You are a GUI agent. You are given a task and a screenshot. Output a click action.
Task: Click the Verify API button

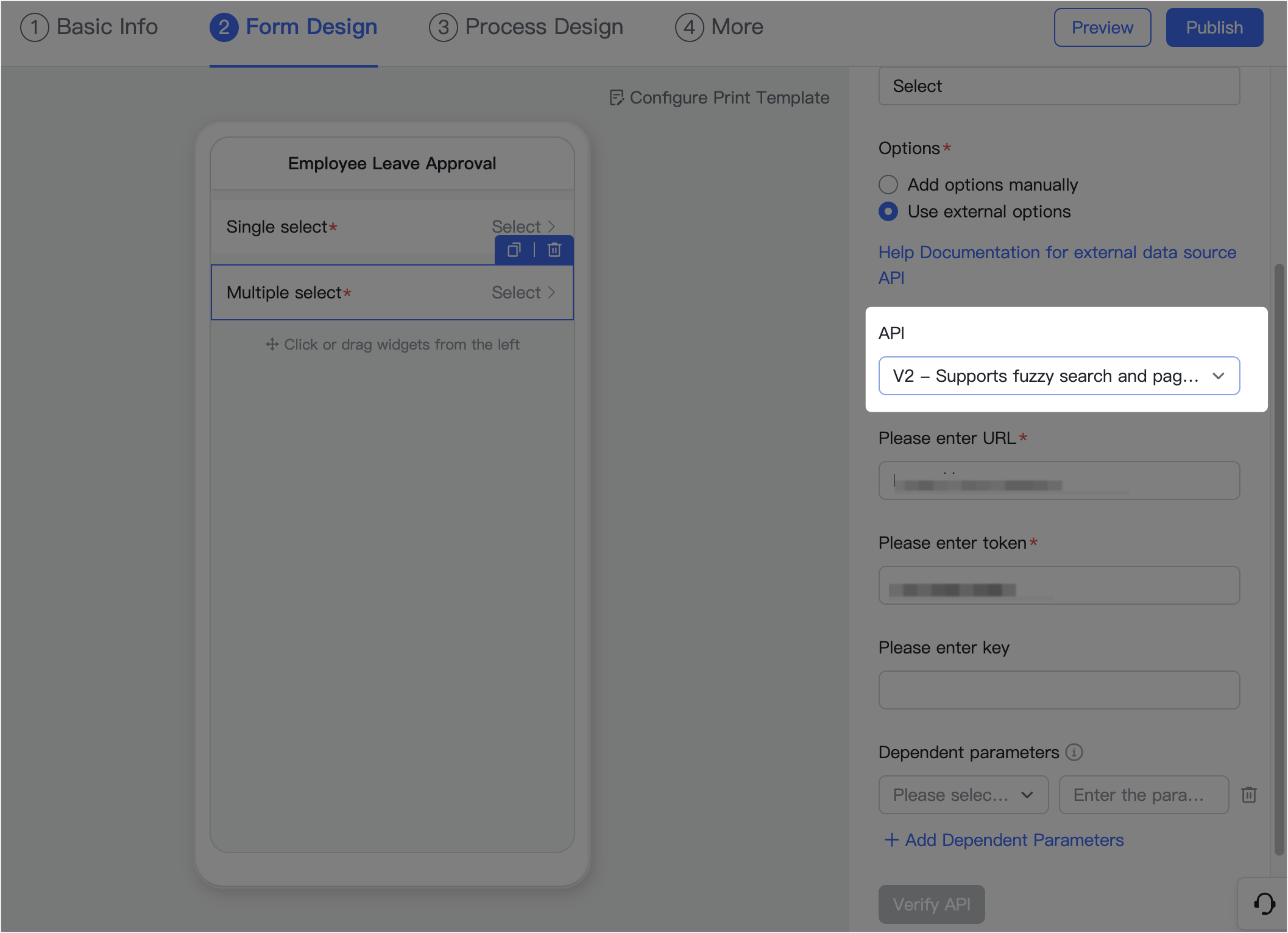point(932,904)
